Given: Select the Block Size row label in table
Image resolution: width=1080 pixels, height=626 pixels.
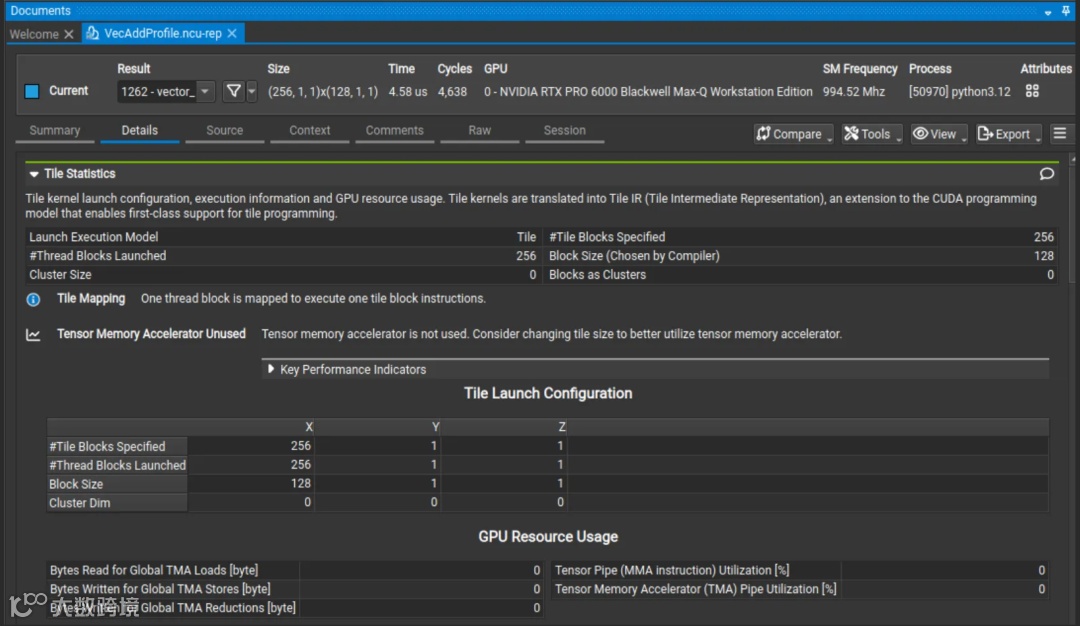Looking at the screenshot, I should [x=116, y=484].
